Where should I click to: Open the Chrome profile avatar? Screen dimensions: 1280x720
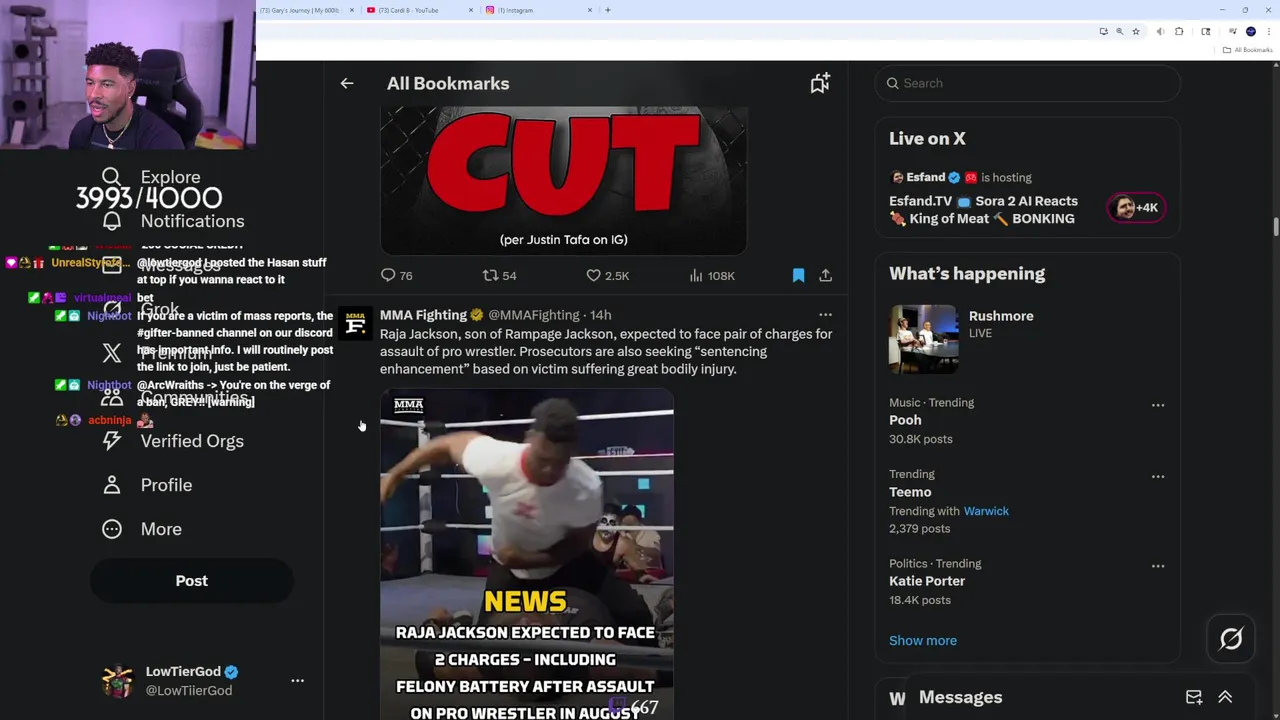(x=1250, y=32)
